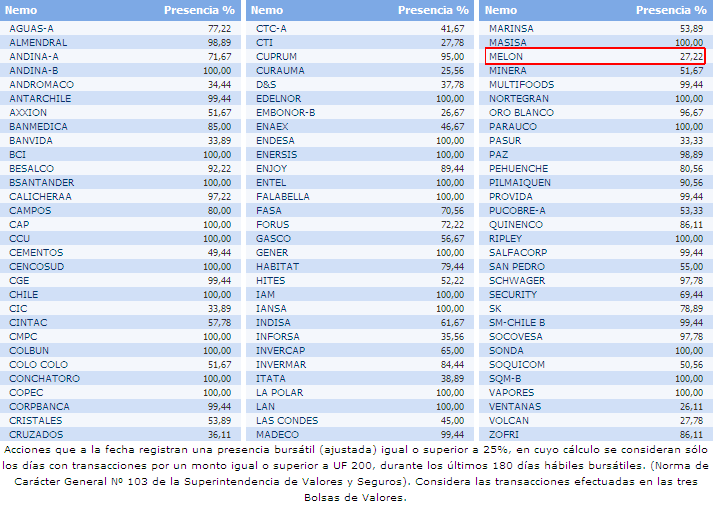Select LAS CONDES stock name
This screenshot has height=509, width=717.
[287, 421]
